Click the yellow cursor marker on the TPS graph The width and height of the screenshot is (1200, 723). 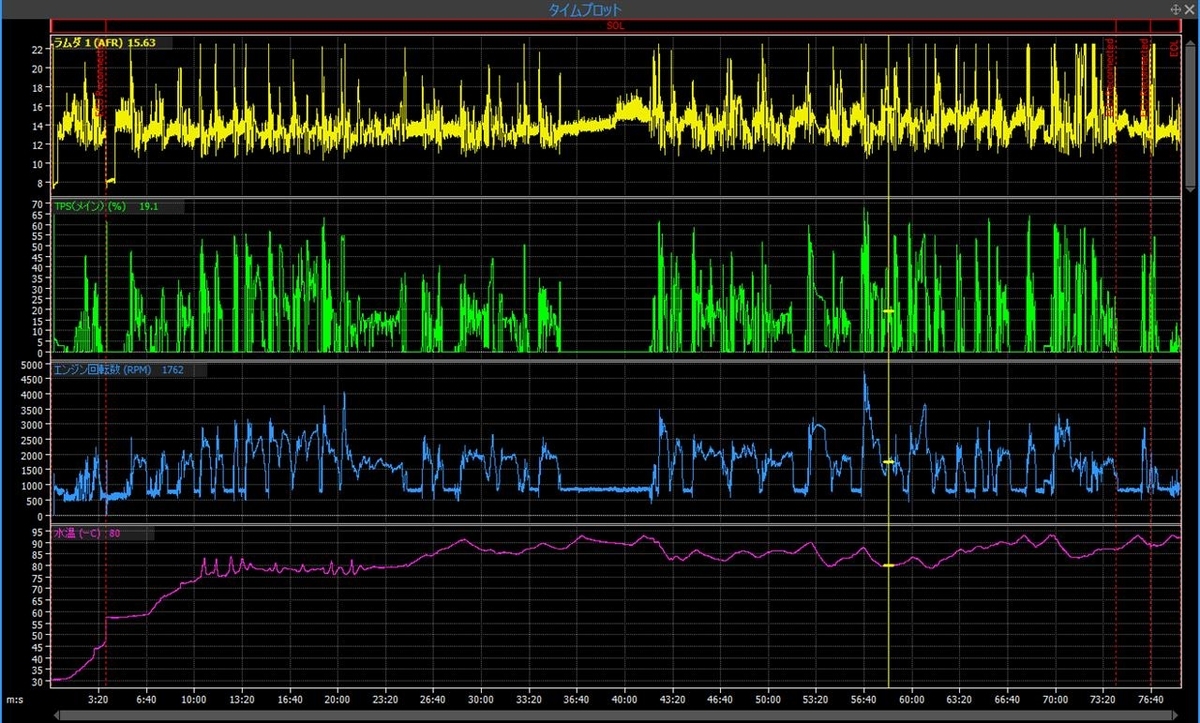tap(888, 312)
